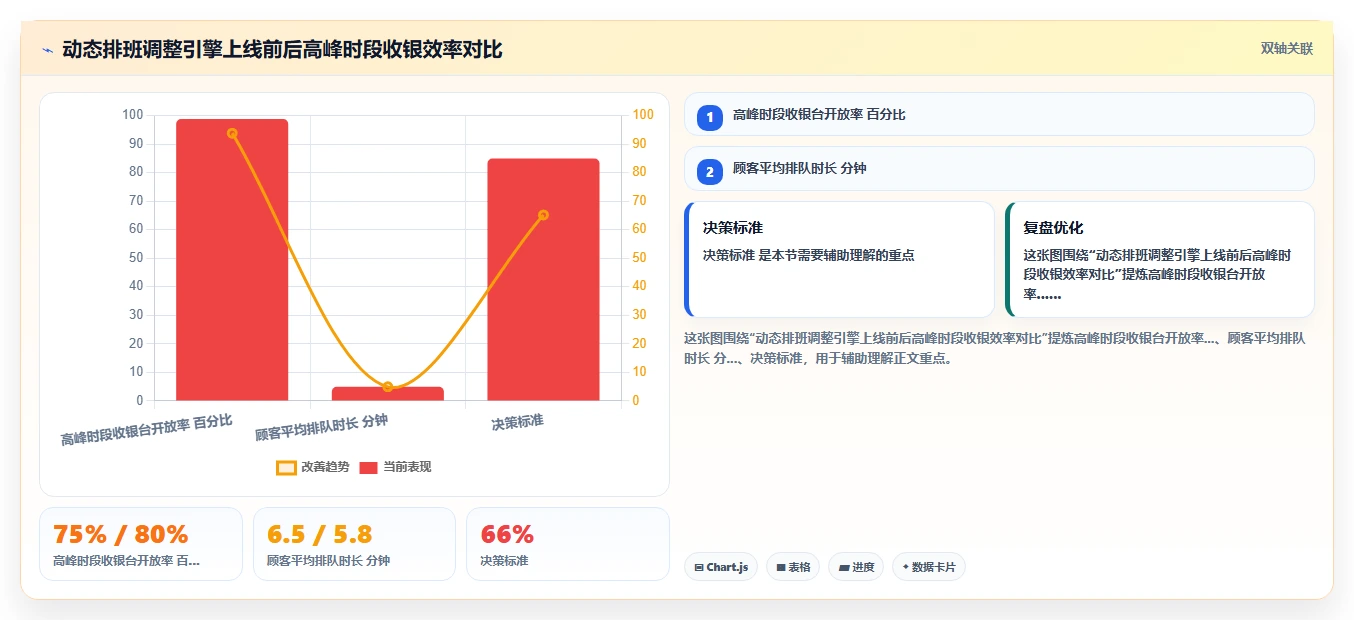Image resolution: width=1354 pixels, height=620 pixels.
Task: Click the 双轴关联 label in header
Action: click(1287, 49)
